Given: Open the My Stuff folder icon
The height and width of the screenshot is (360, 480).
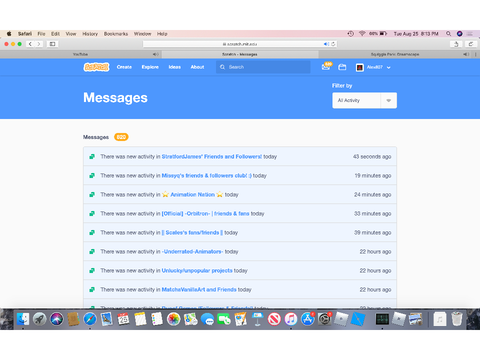Looking at the screenshot, I should (342, 67).
